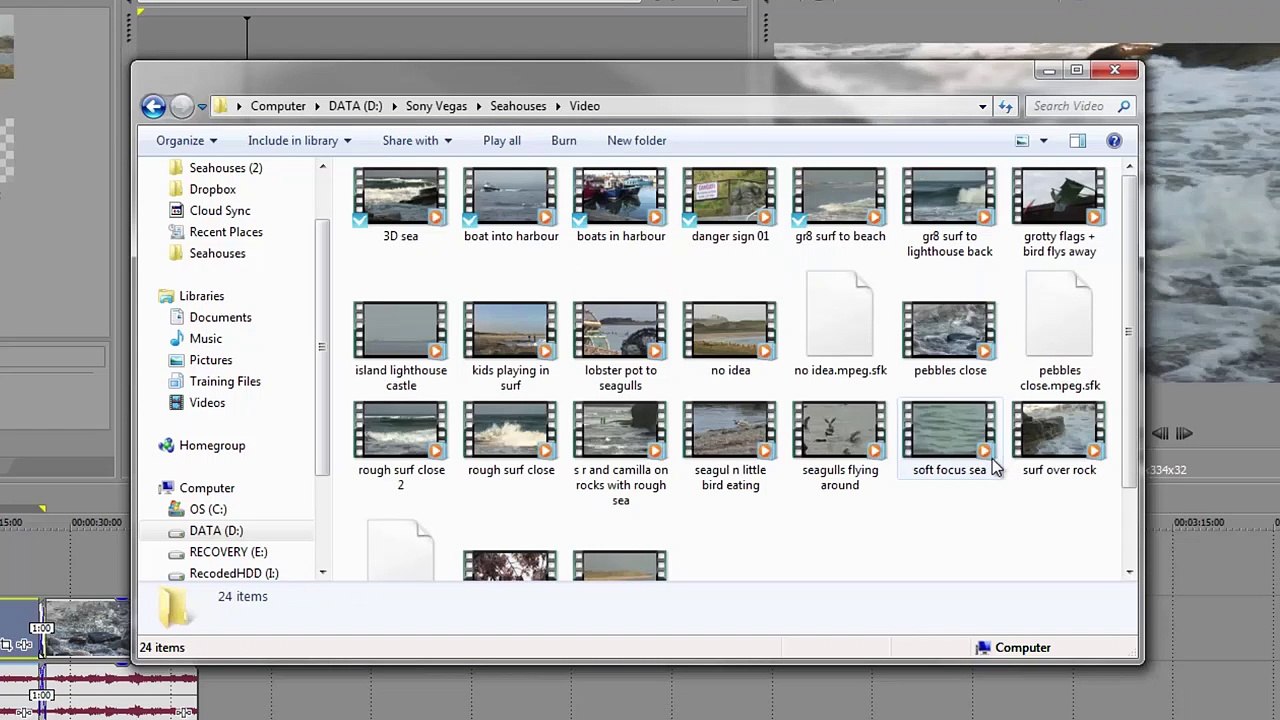Screen dimensions: 1280x720
Task: Click the file list scroll-up arrow
Action: [x=1129, y=166]
